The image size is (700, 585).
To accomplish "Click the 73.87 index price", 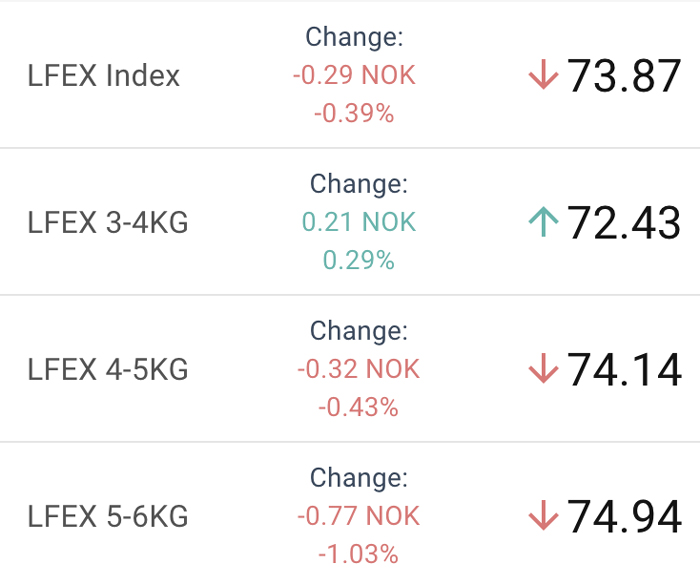I will [x=624, y=75].
